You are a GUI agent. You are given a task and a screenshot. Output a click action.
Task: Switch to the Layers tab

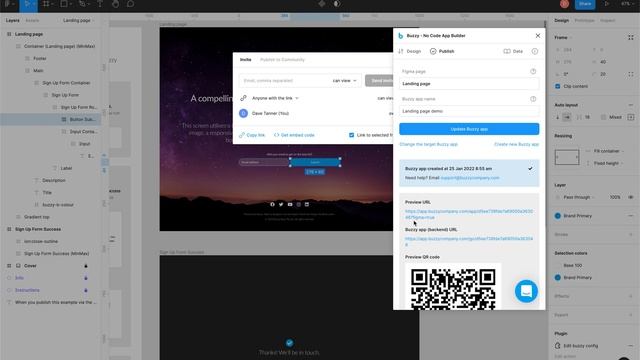(x=13, y=20)
